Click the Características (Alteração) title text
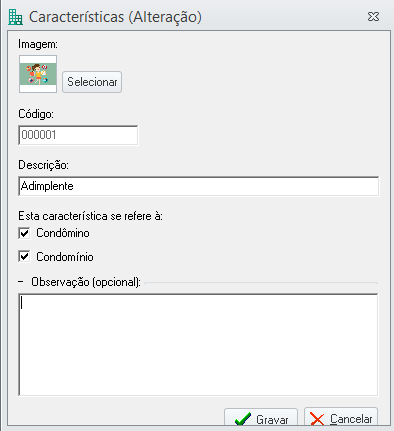The width and height of the screenshot is (394, 431). click(115, 17)
